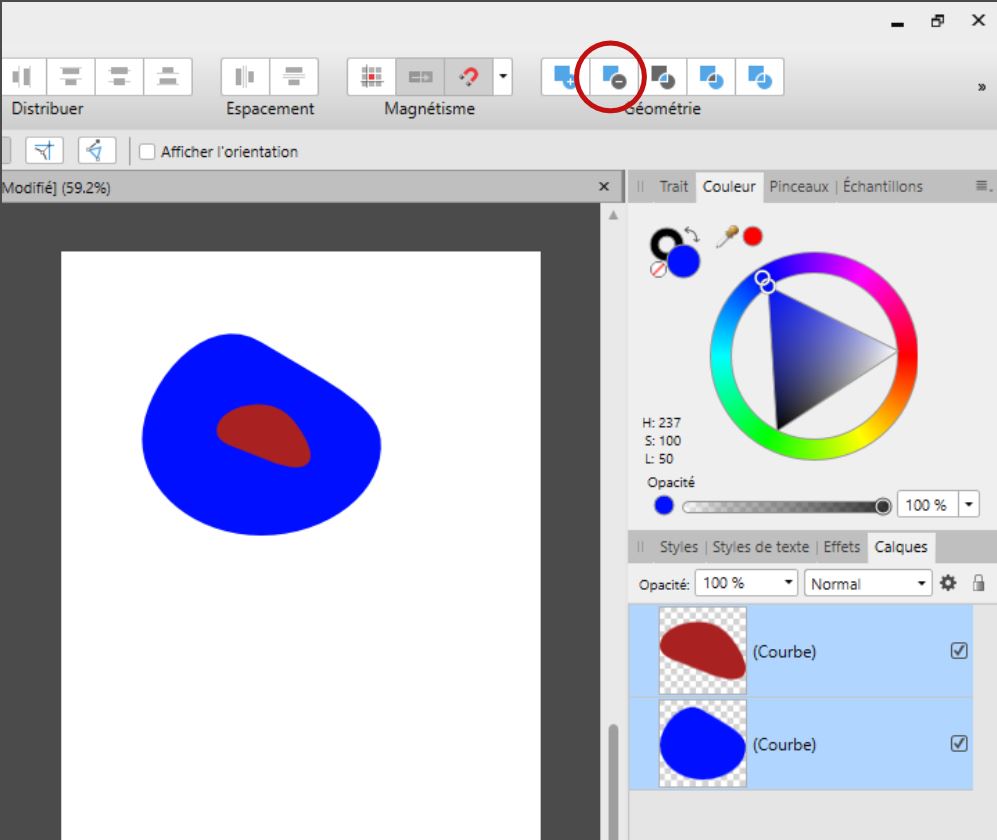Click the align top icon
Image resolution: width=997 pixels, height=840 pixels.
(x=71, y=77)
